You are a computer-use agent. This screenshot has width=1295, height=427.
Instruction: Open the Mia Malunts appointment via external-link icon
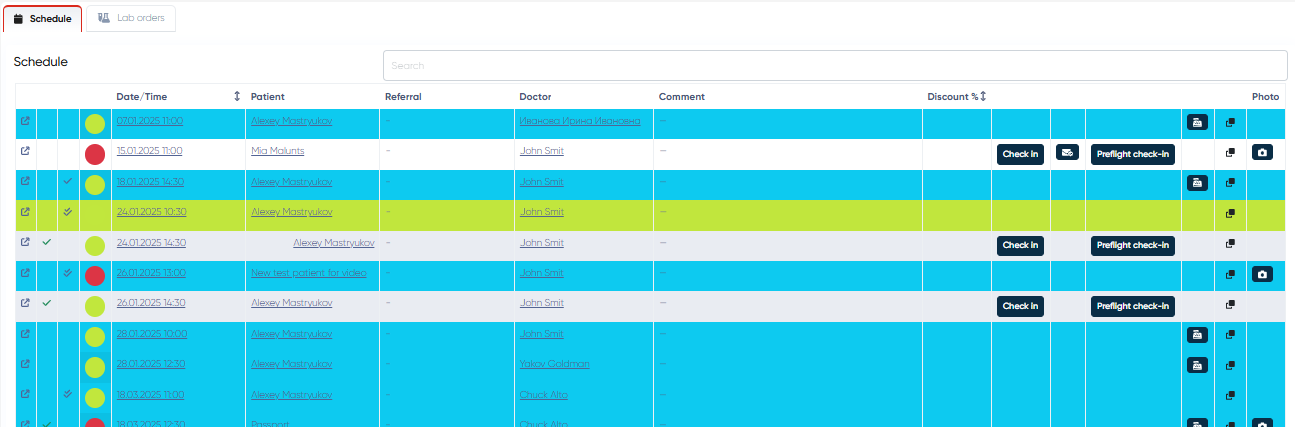click(x=25, y=151)
